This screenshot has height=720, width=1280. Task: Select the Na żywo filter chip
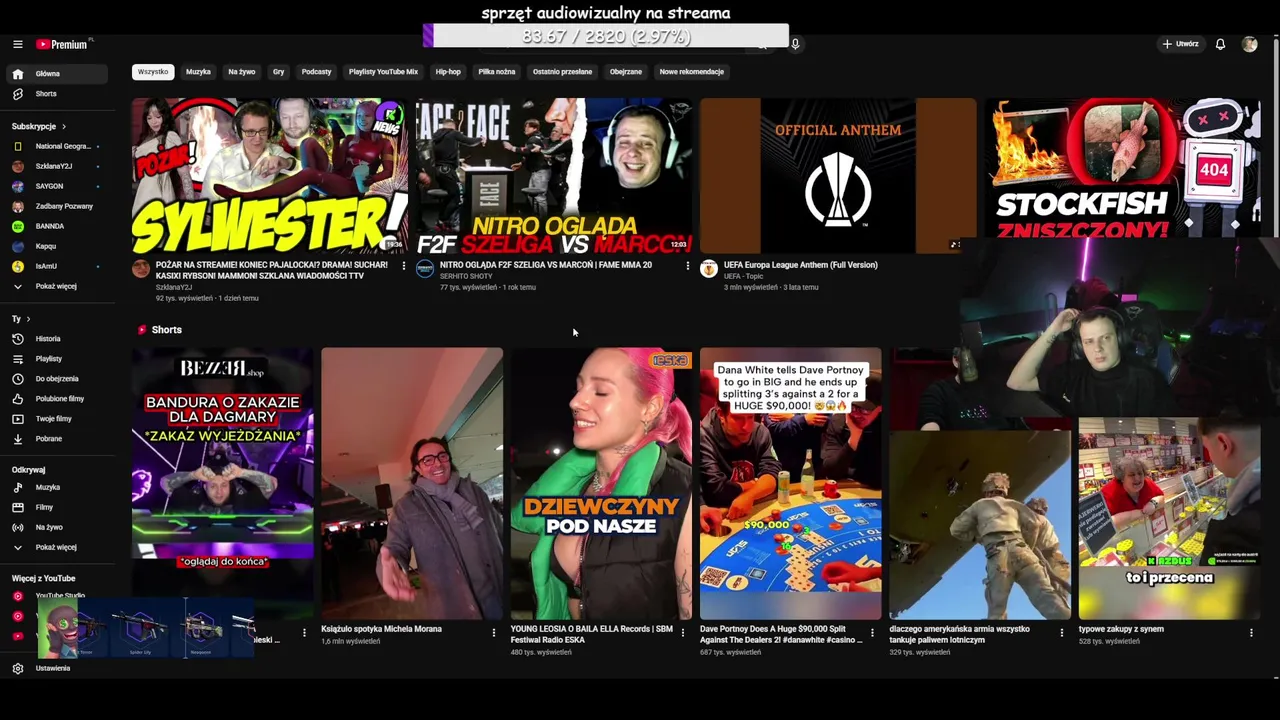click(x=241, y=72)
